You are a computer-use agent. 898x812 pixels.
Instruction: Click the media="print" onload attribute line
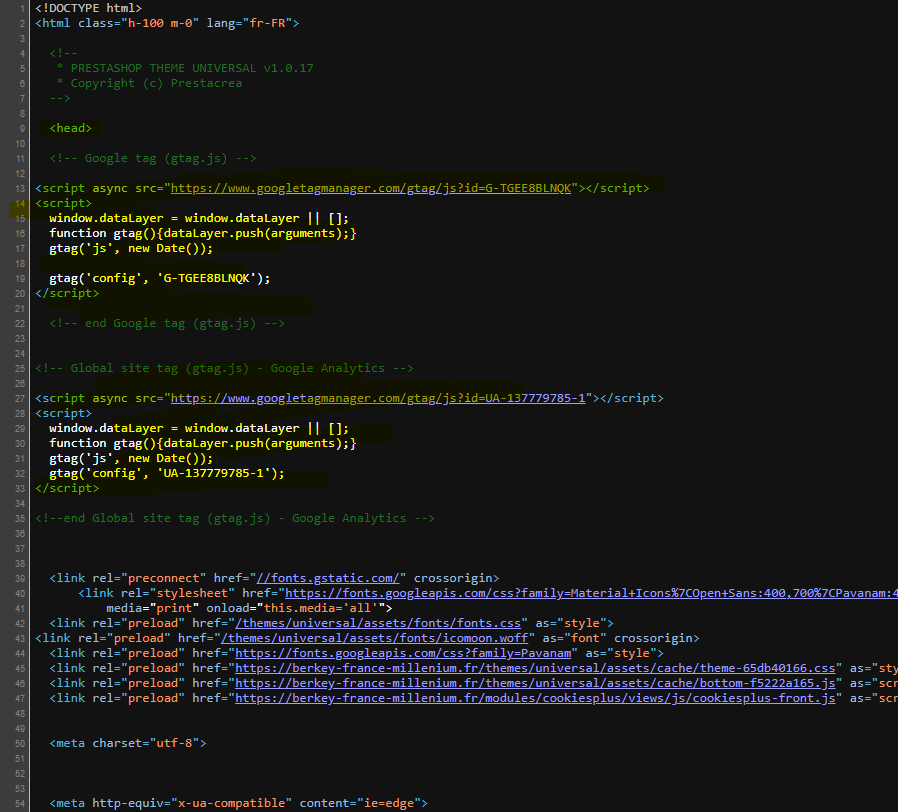(249, 608)
